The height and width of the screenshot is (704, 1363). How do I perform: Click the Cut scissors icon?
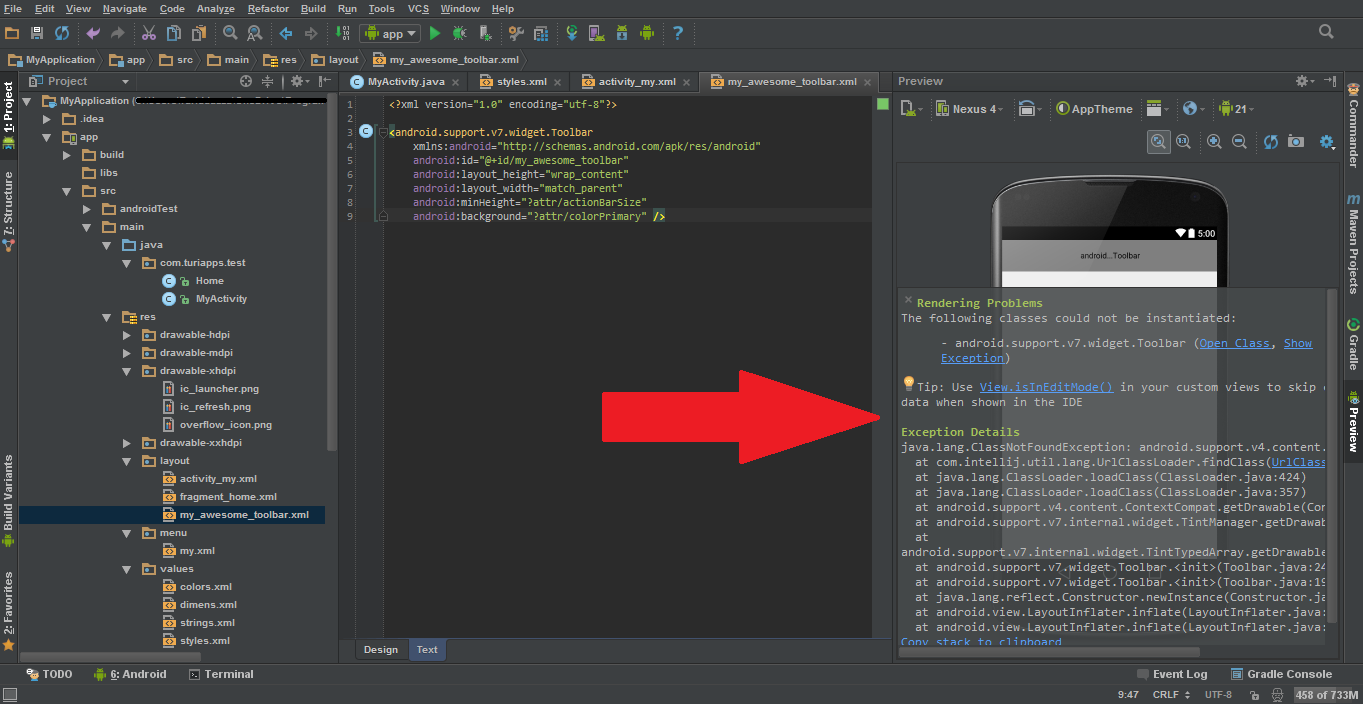148,33
